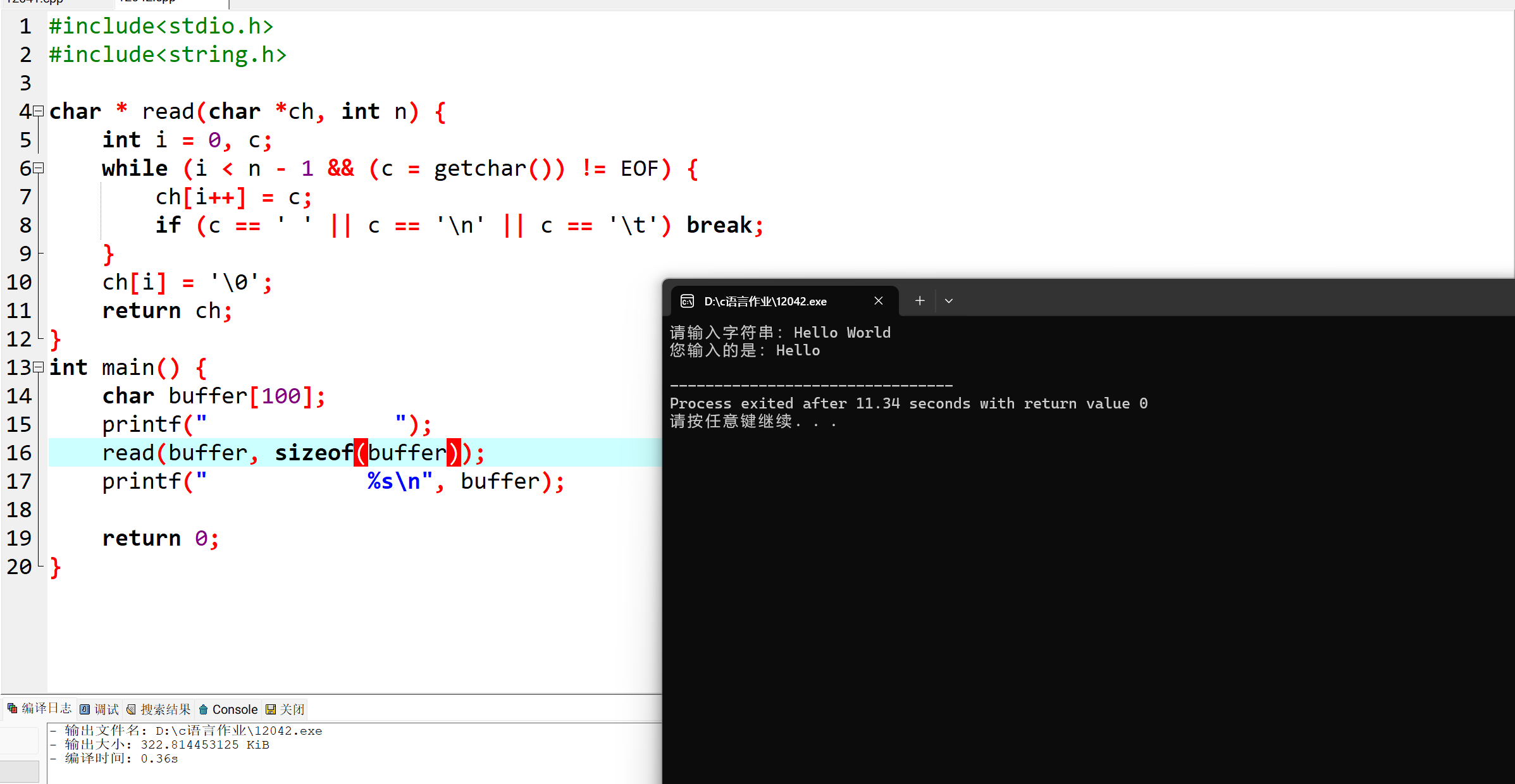Collapse the read function fold at line 4
Viewport: 1515px width, 784px height.
pos(39,111)
